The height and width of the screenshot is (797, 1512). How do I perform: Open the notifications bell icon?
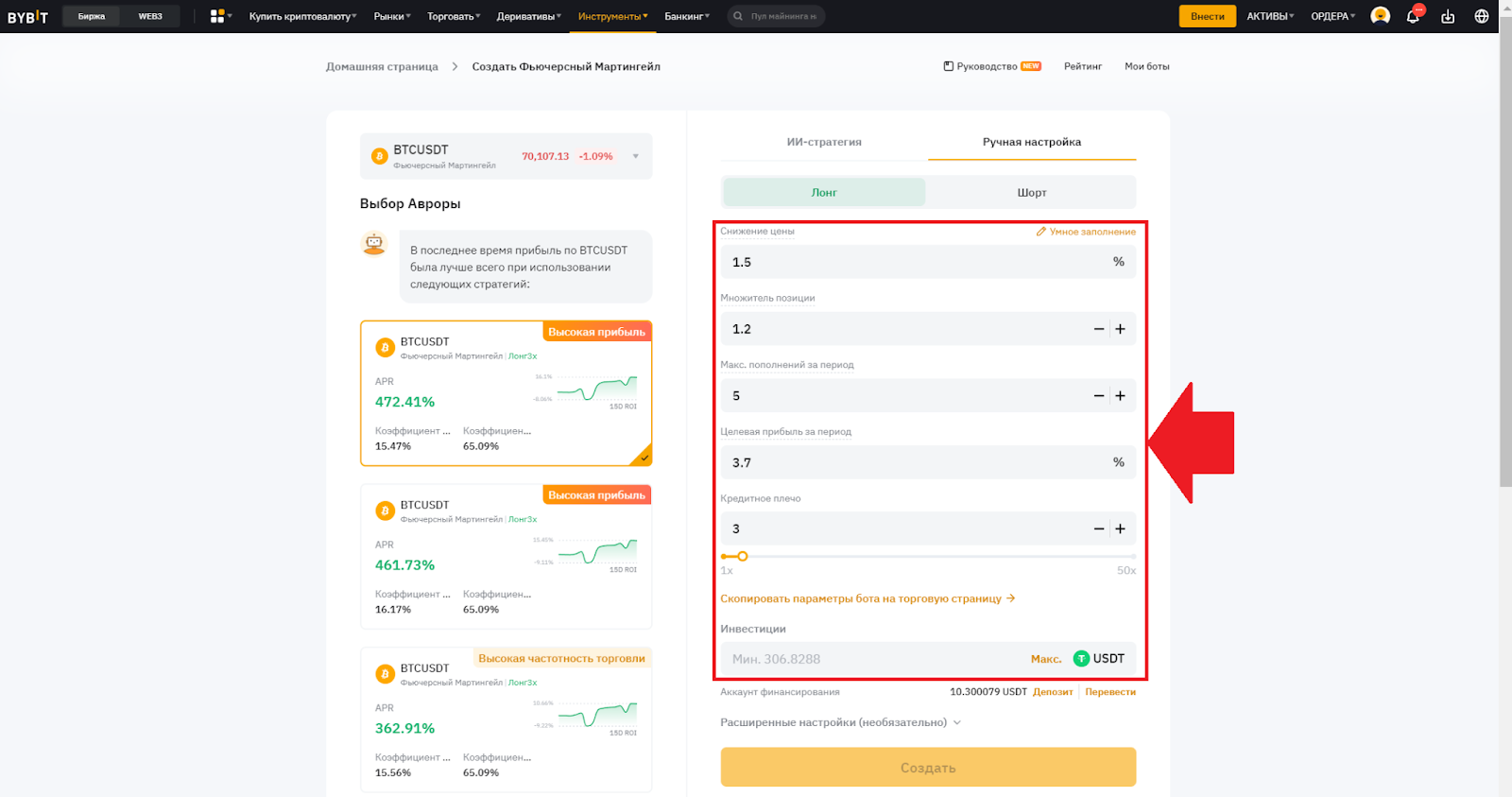click(x=1413, y=16)
